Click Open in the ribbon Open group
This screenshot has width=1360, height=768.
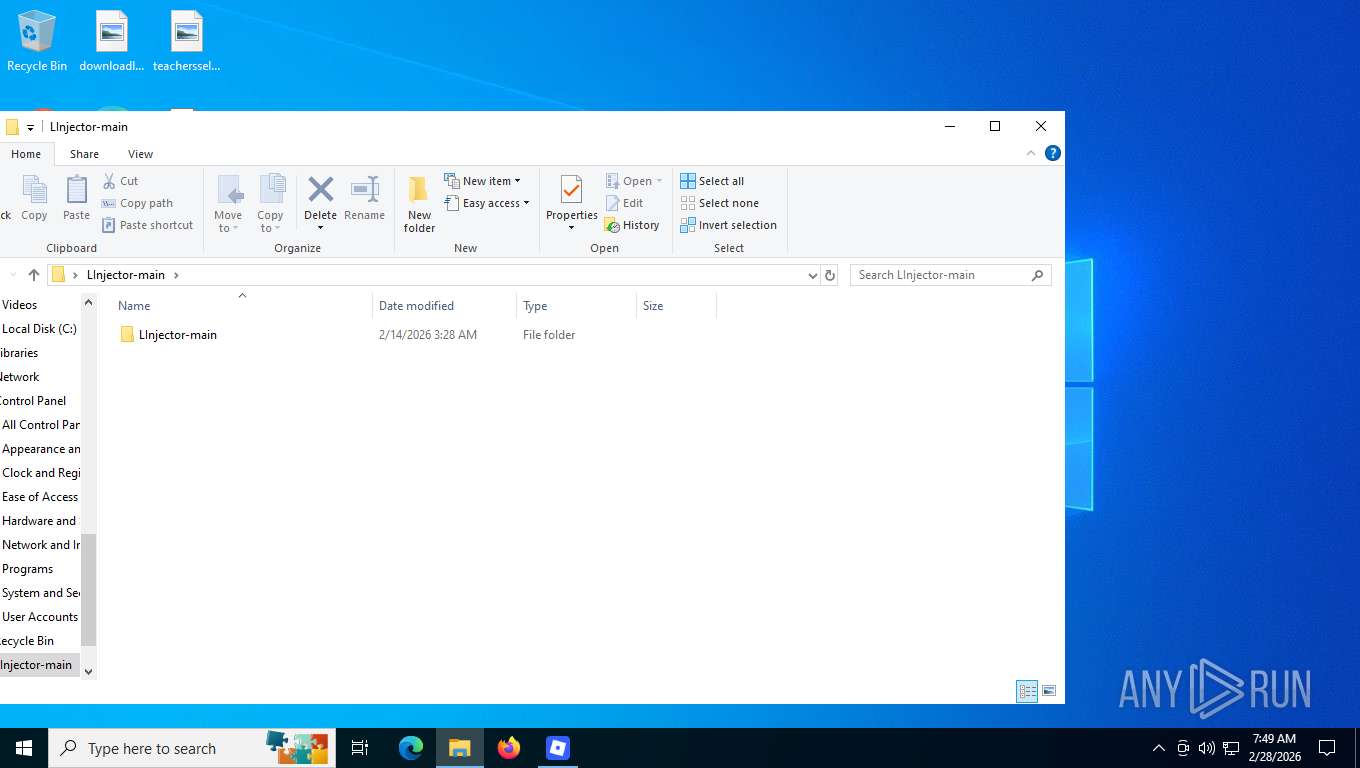(x=634, y=181)
